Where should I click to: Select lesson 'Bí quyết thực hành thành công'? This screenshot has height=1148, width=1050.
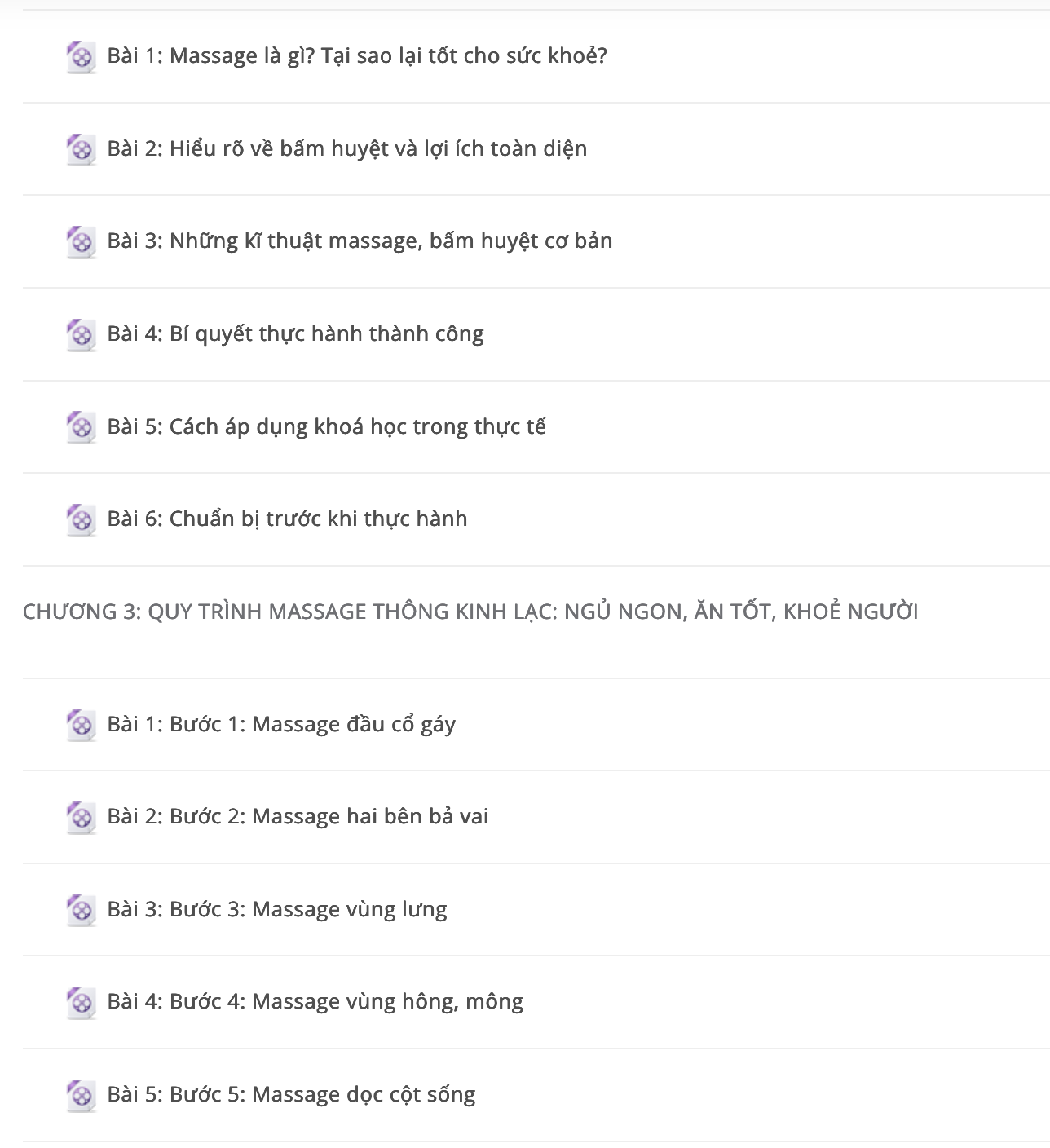296,334
